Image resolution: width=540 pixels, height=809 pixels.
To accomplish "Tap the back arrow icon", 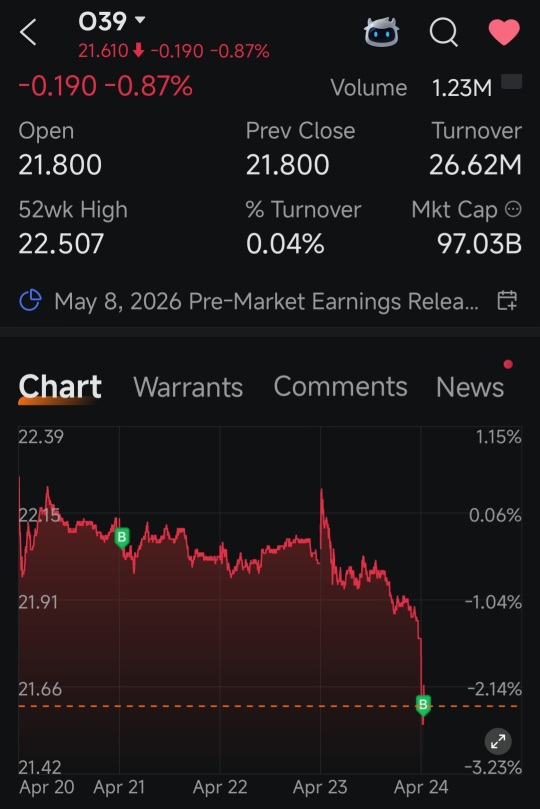I will pyautogui.click(x=28, y=33).
